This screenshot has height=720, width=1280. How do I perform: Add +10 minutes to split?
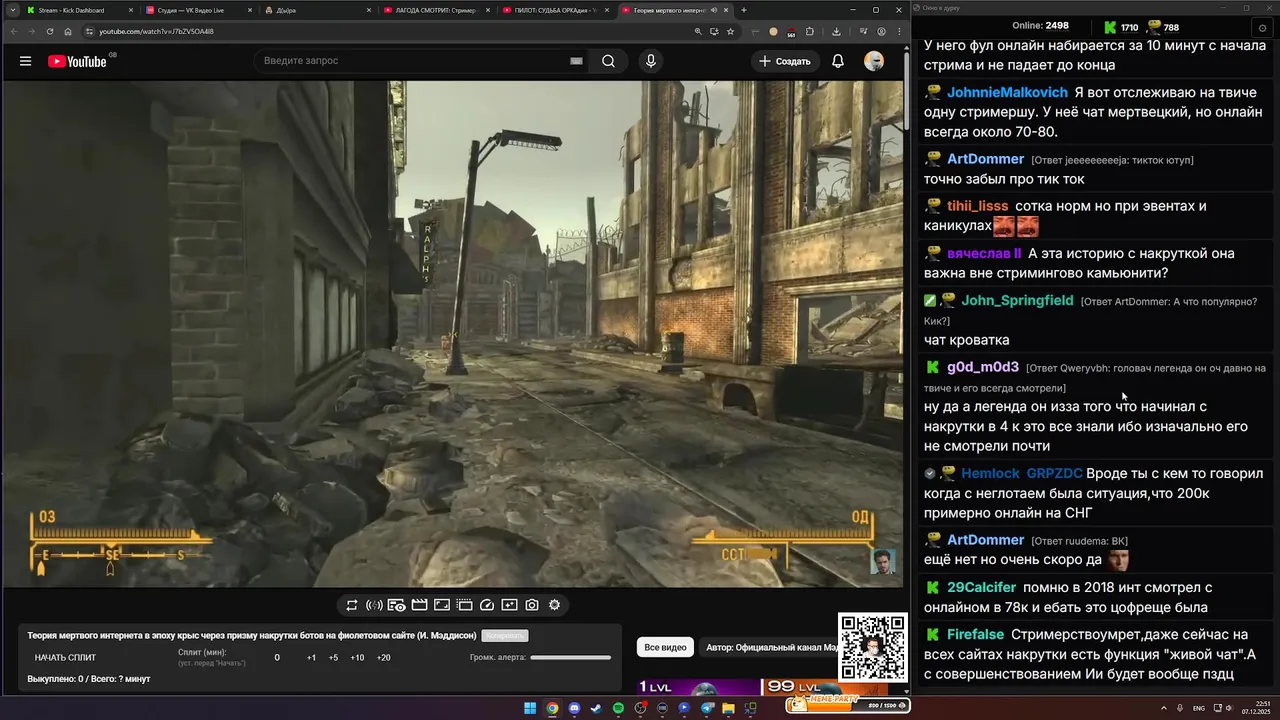[357, 658]
